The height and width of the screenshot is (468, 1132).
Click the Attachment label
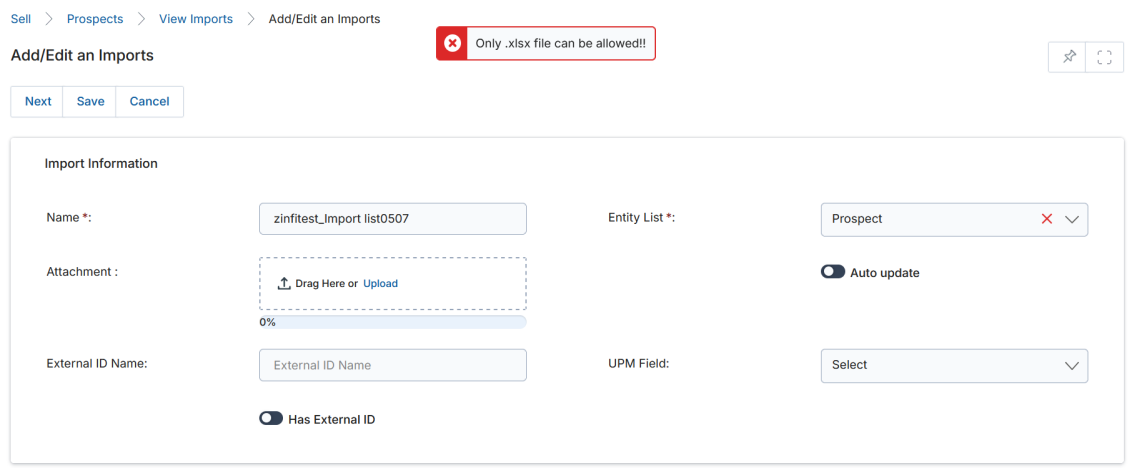click(82, 272)
